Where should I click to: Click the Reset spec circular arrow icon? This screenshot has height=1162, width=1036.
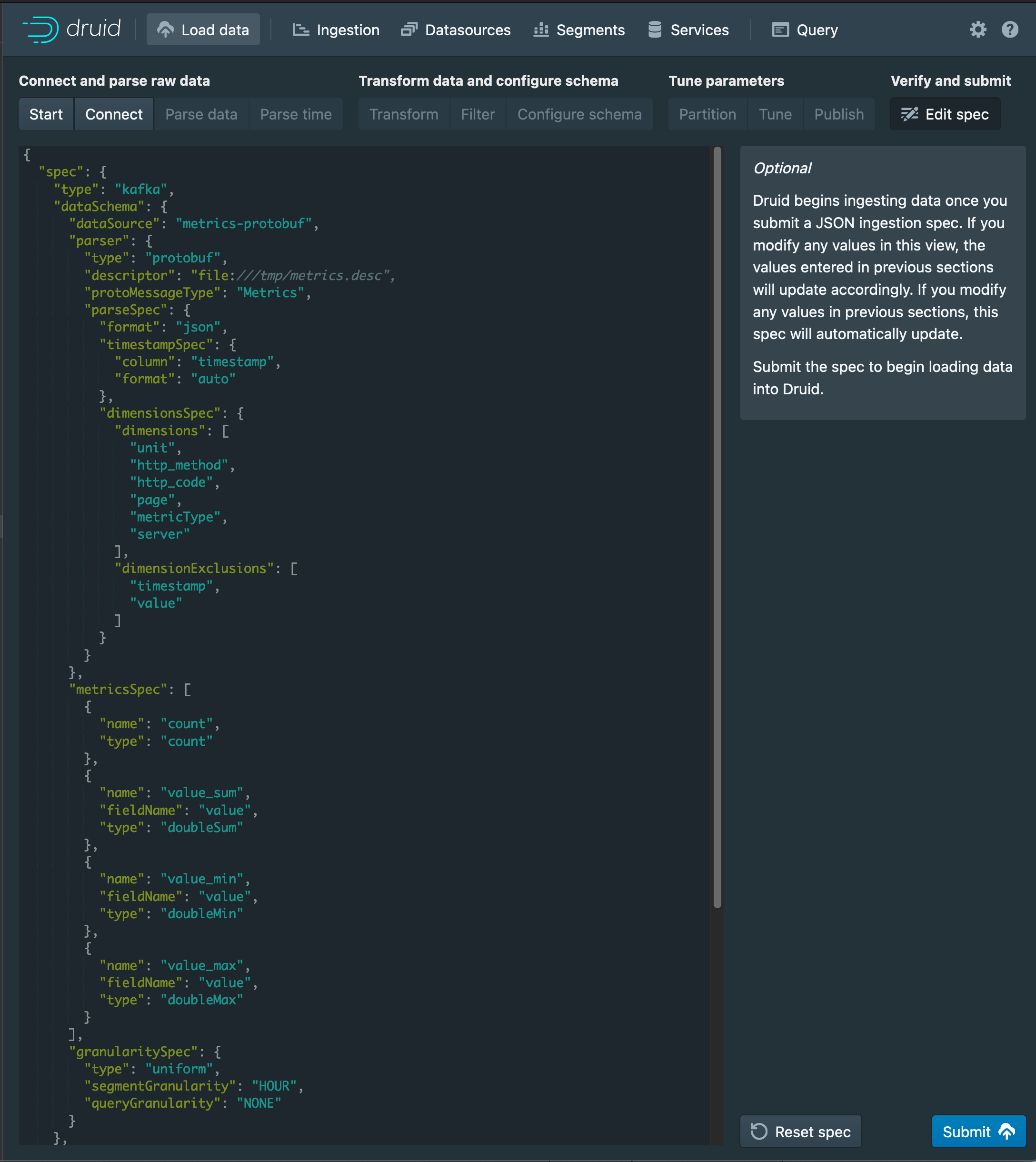pos(759,1131)
